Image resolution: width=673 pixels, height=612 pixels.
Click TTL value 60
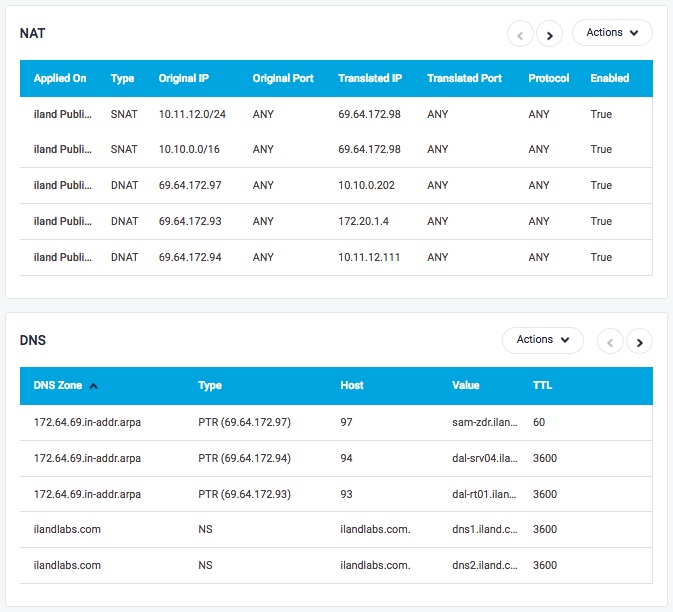click(x=539, y=422)
